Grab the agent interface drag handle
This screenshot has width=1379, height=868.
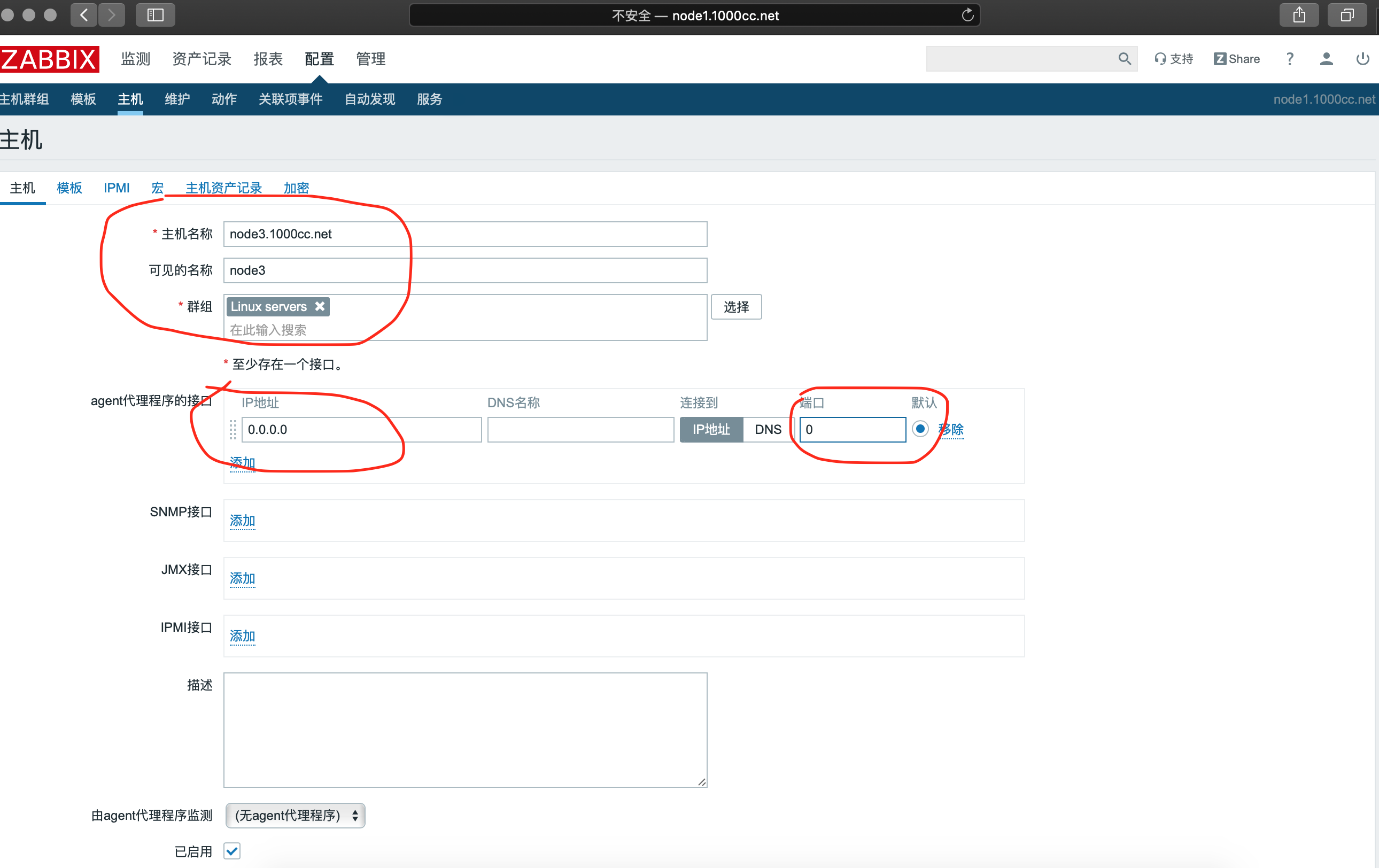point(233,429)
